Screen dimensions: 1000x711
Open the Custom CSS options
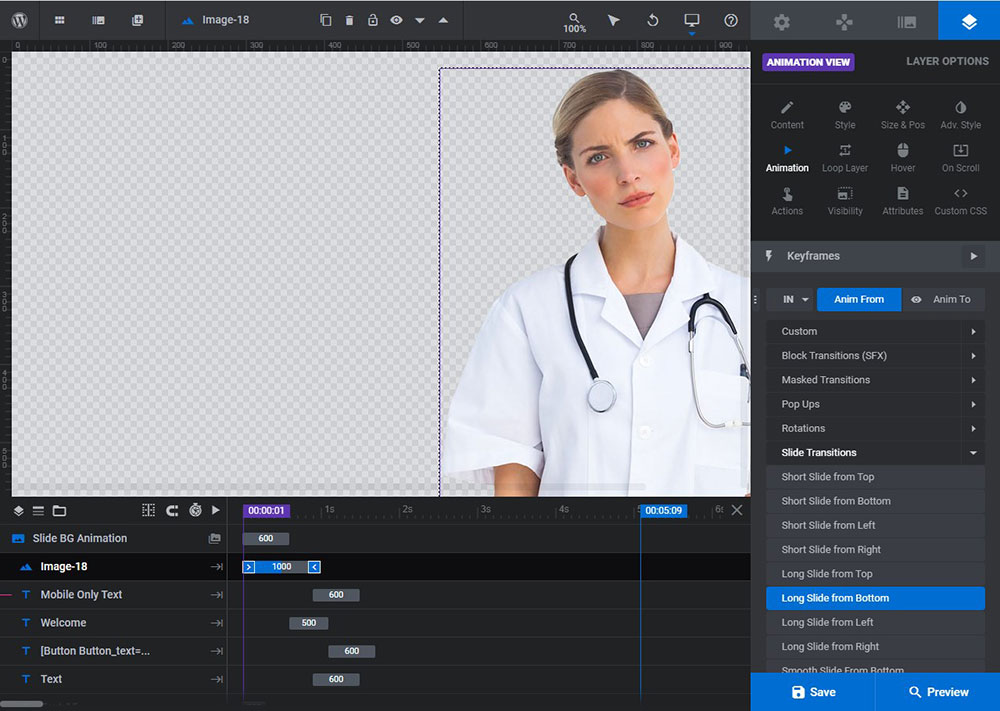pyautogui.click(x=960, y=202)
